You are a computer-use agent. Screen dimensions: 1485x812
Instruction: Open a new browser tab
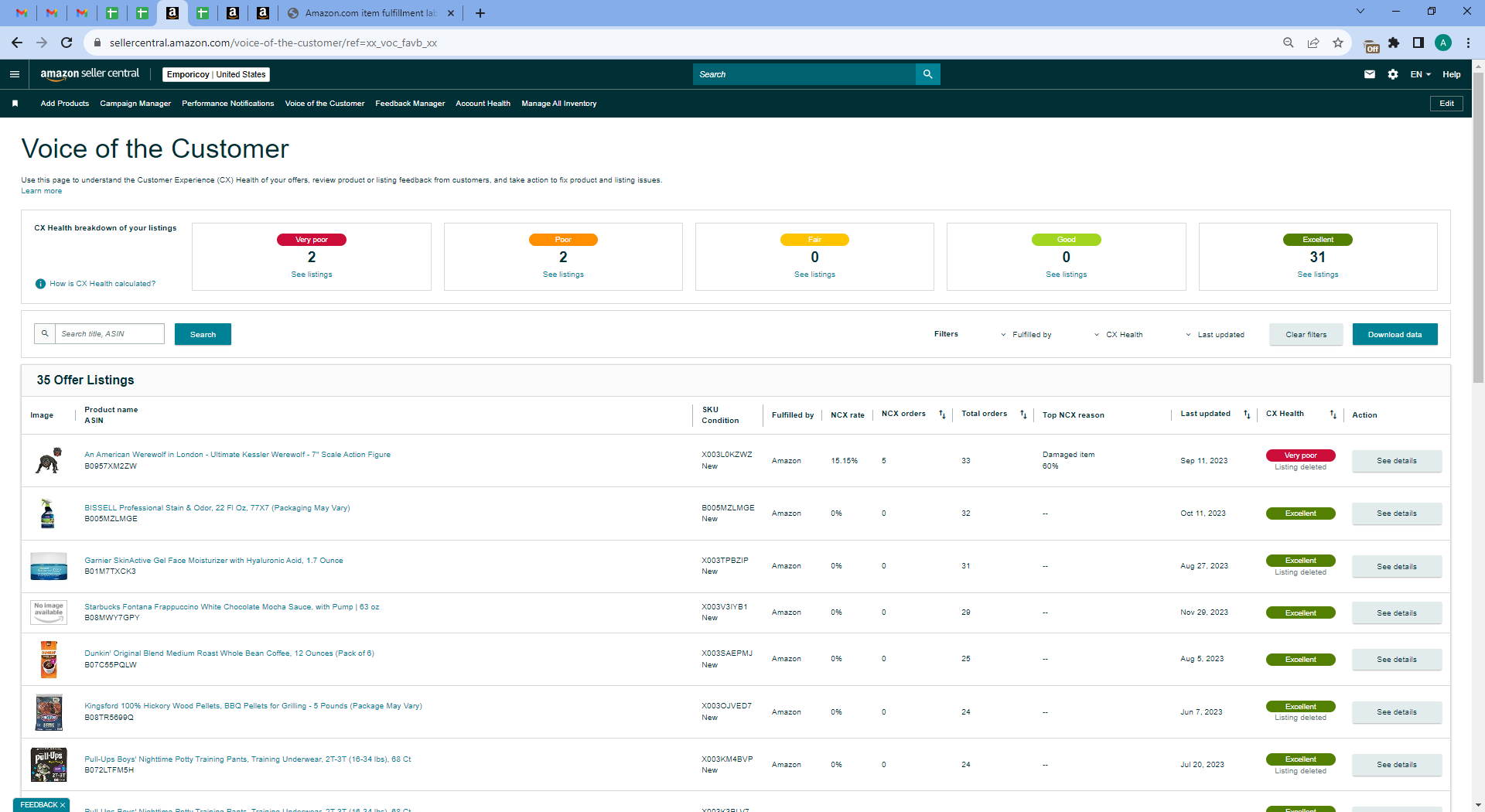coord(480,13)
